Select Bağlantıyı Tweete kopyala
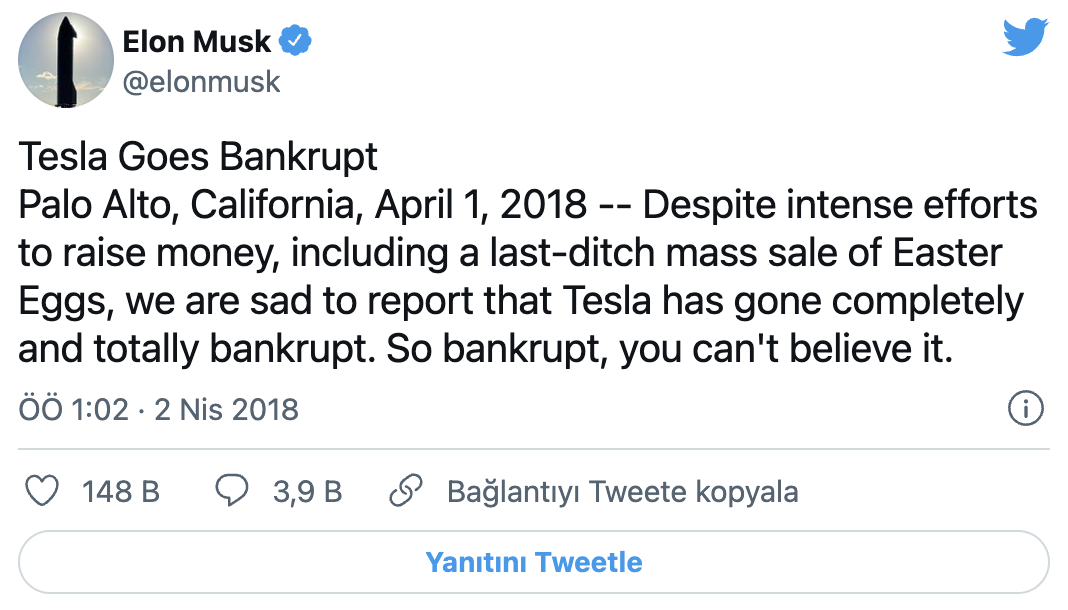 pyautogui.click(x=622, y=491)
